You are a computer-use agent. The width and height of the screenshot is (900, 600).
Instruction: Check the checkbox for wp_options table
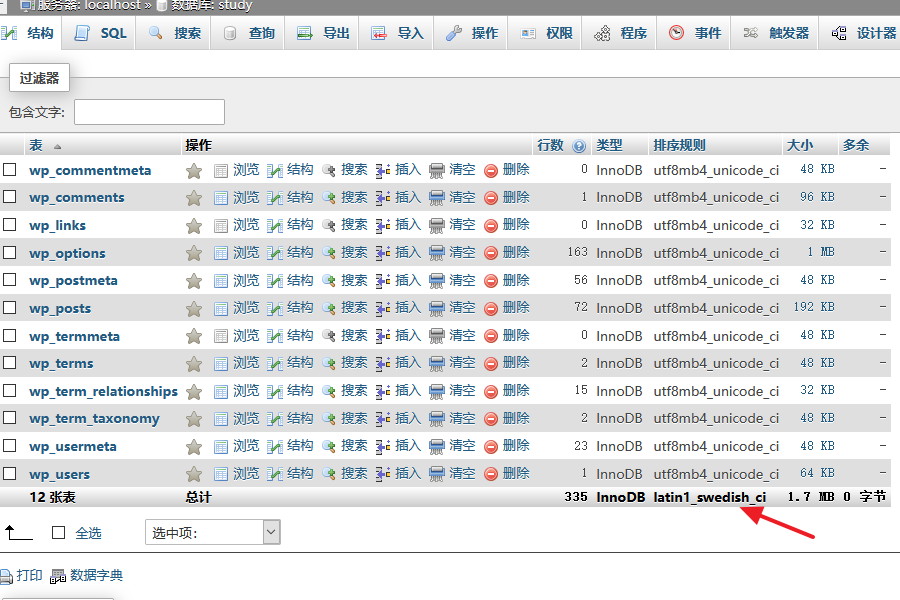12,252
